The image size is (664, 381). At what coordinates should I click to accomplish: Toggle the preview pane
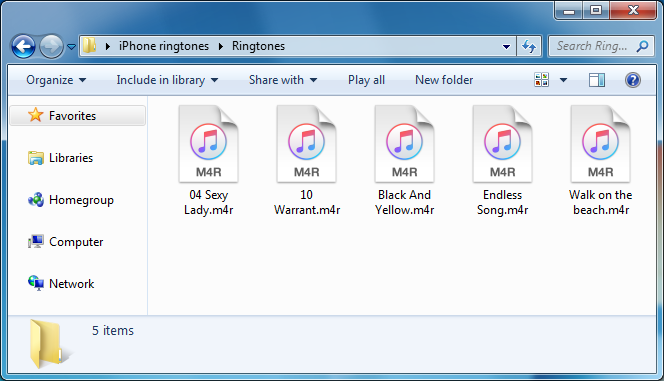coord(597,80)
